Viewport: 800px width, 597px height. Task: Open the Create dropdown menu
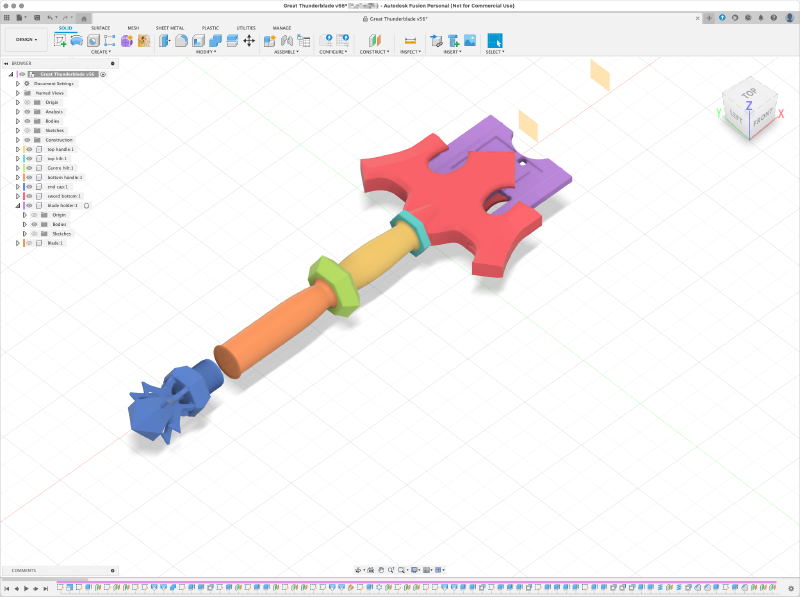tap(101, 52)
